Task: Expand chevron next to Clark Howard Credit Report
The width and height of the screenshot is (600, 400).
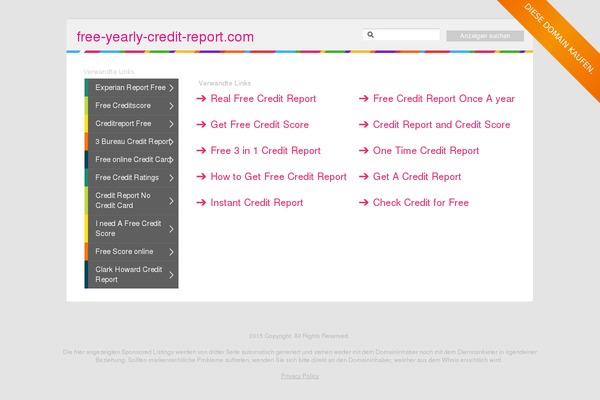Action: click(171, 275)
